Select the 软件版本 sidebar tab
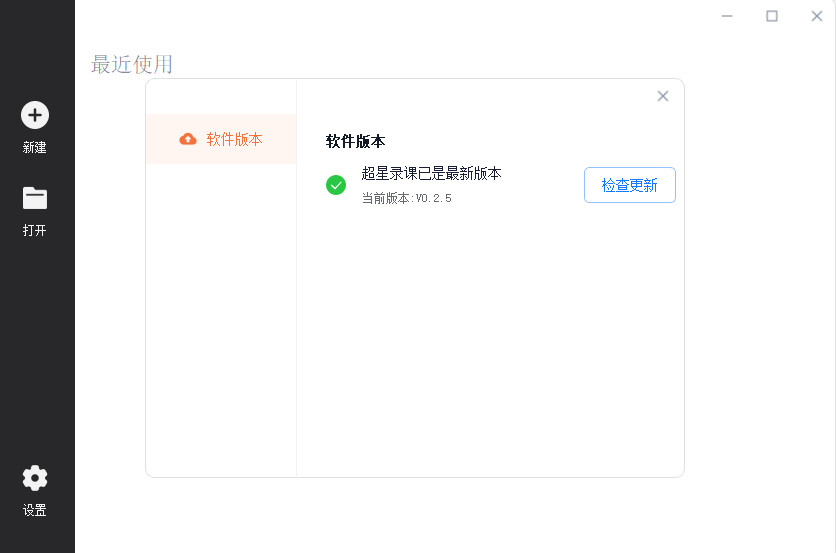This screenshot has height=553, width=836. click(x=221, y=139)
